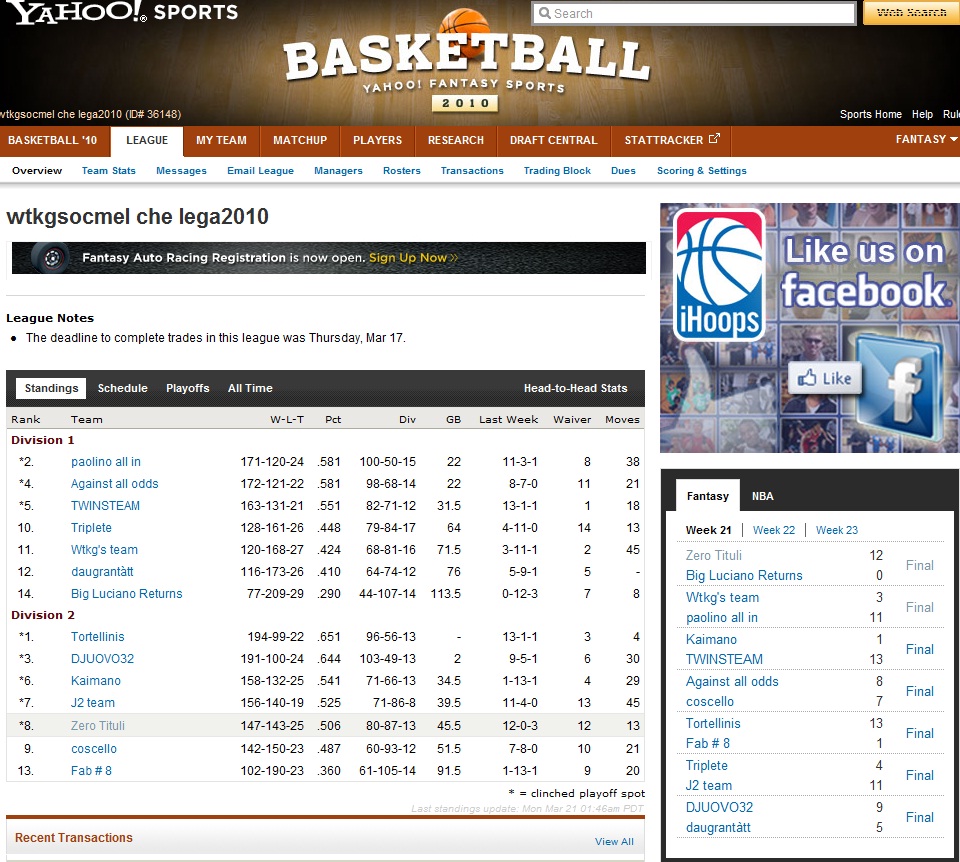
Task: Go to the Matchup menu item
Action: 300,140
